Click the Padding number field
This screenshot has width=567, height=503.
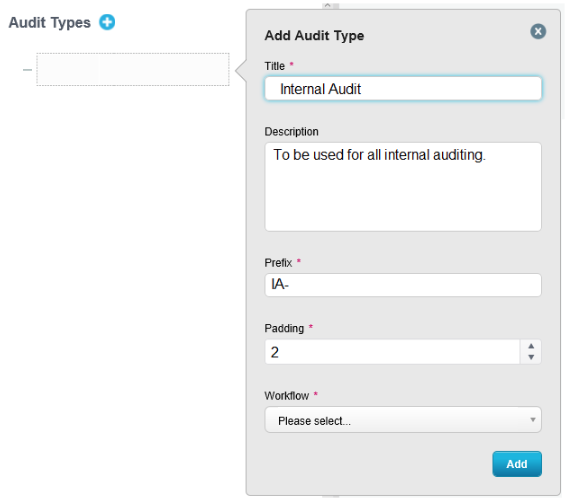click(x=392, y=352)
